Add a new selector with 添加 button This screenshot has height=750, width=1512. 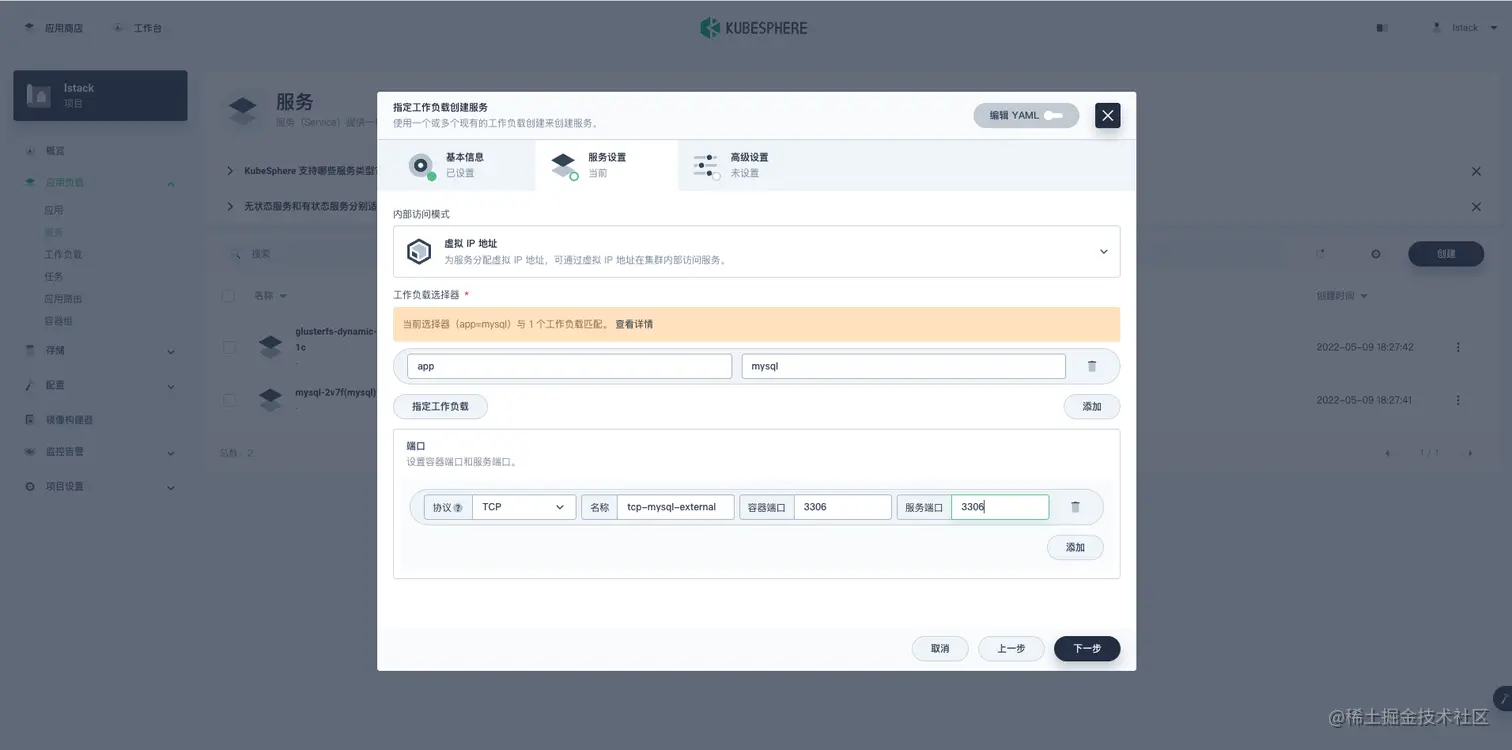click(x=1091, y=407)
